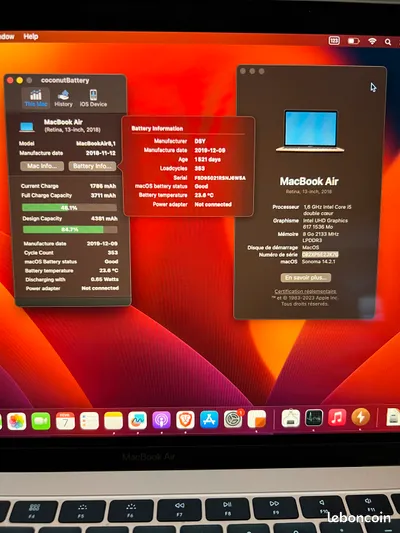This screenshot has height=533, width=400.
Task: Click the 48.1% current charge bar
Action: point(69,207)
